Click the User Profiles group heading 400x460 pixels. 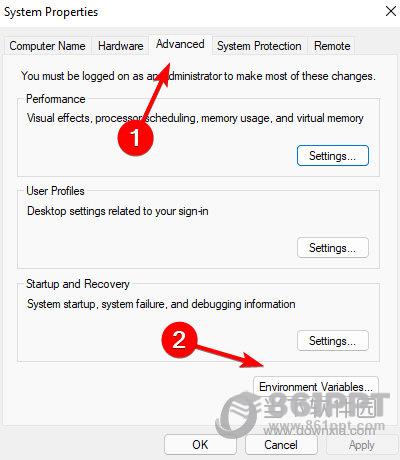point(55,191)
